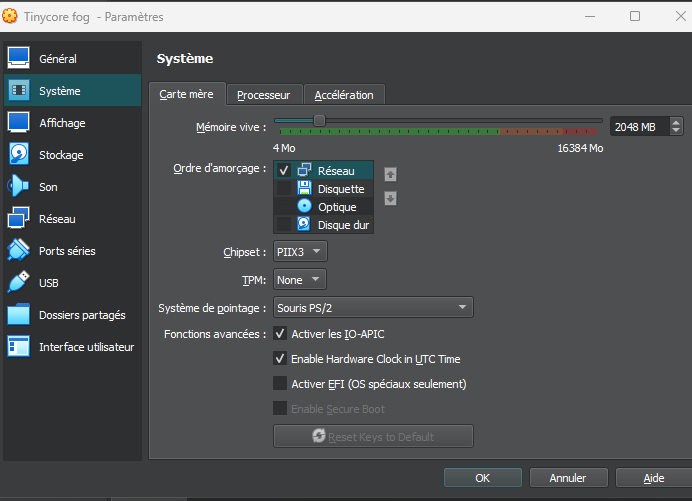
Task: Open the Stockage disk icon
Action: 19,154
